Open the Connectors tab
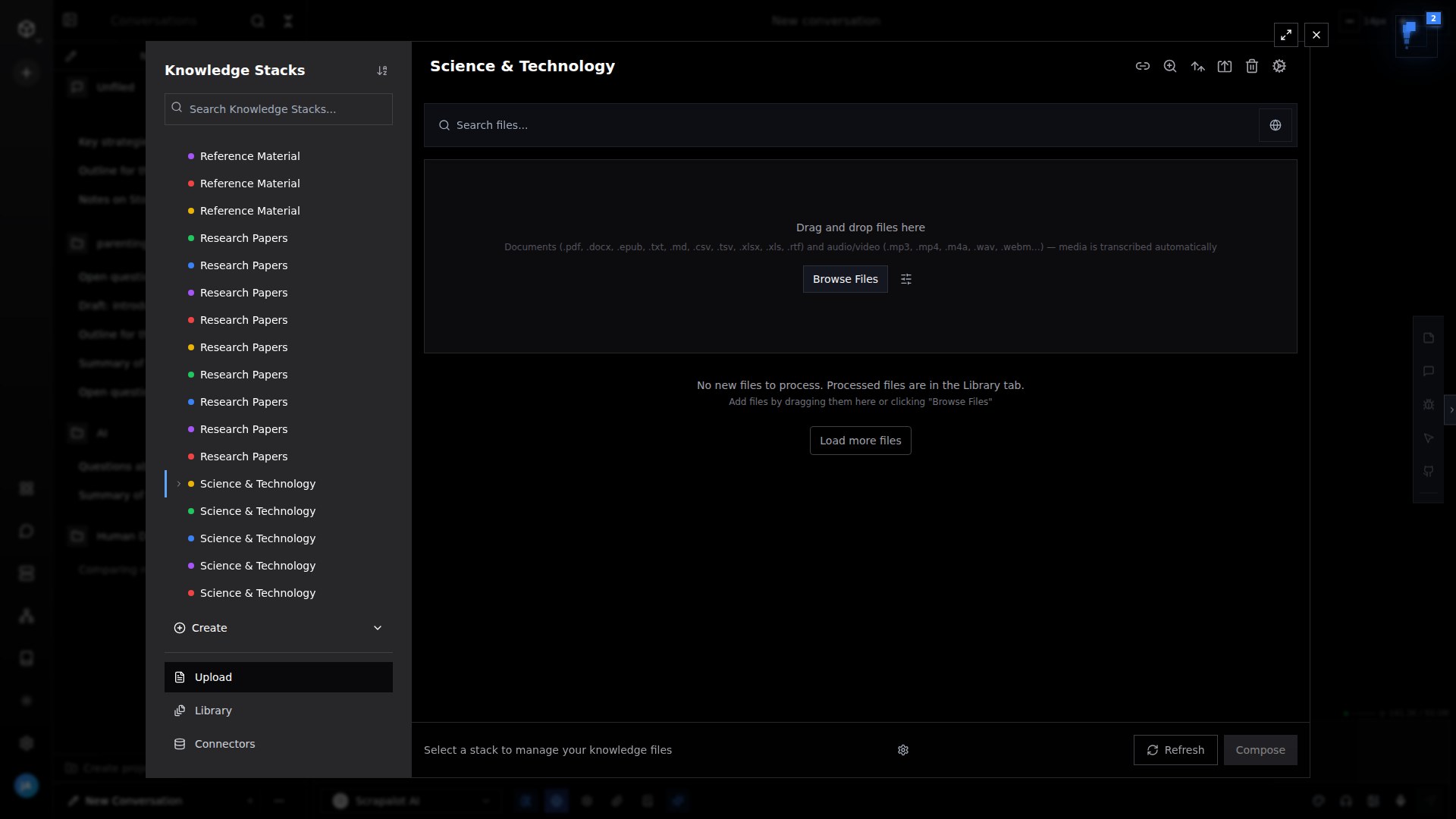1456x819 pixels. pyautogui.click(x=278, y=744)
